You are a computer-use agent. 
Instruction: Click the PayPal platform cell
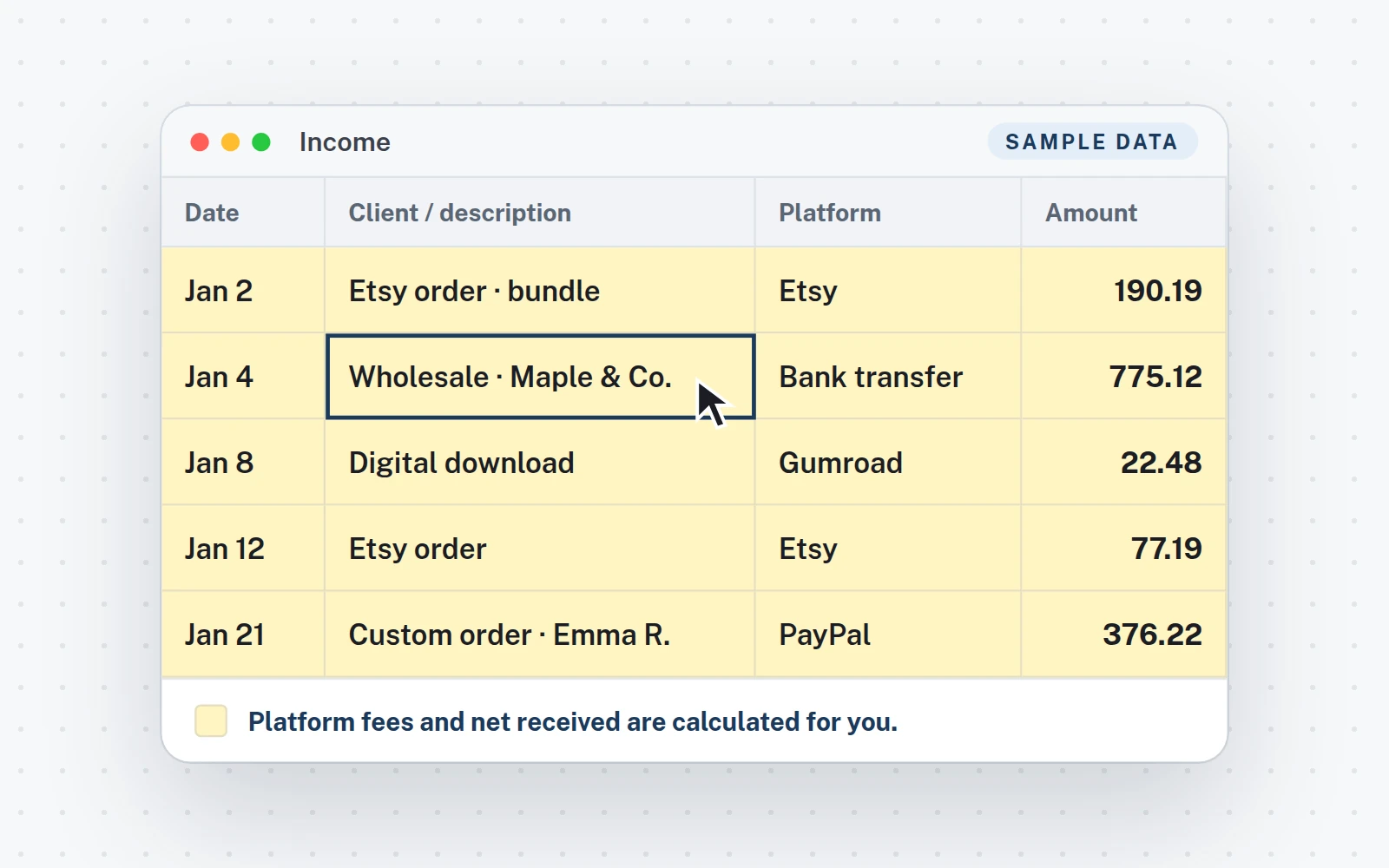click(888, 635)
